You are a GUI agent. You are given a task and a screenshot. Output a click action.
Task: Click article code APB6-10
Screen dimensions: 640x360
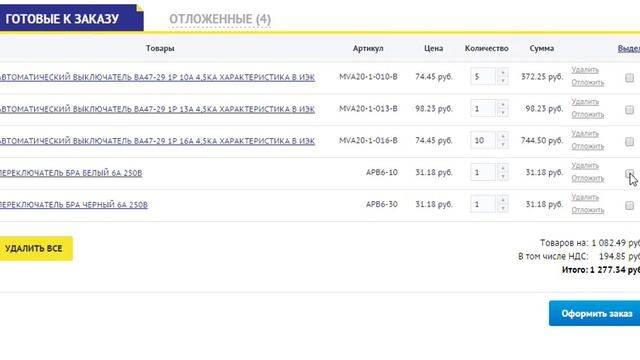click(382, 172)
